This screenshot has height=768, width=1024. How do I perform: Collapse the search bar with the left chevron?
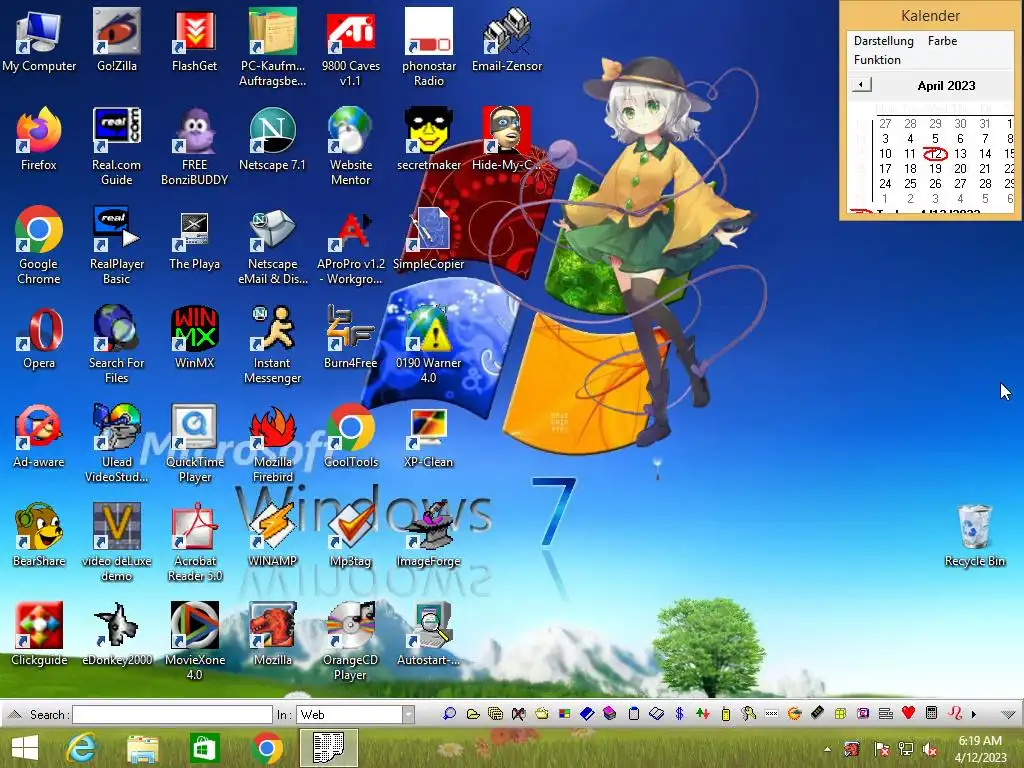[15, 714]
